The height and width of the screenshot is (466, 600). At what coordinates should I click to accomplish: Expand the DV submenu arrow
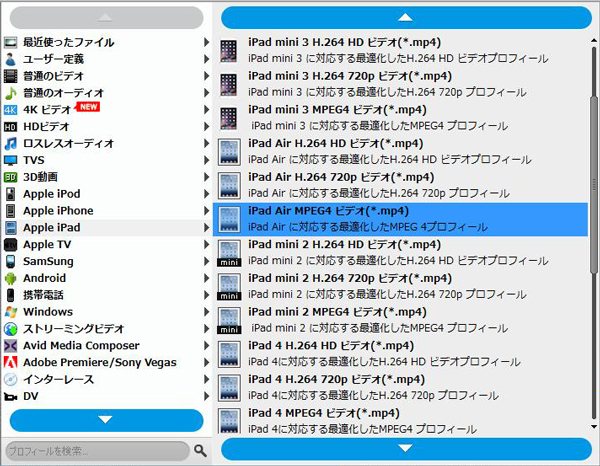click(x=206, y=396)
